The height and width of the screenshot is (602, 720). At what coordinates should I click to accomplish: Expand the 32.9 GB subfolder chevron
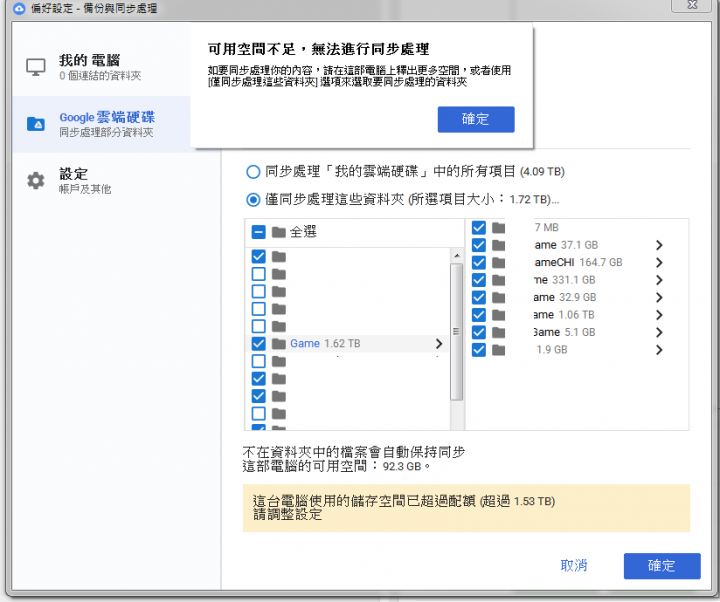659,298
